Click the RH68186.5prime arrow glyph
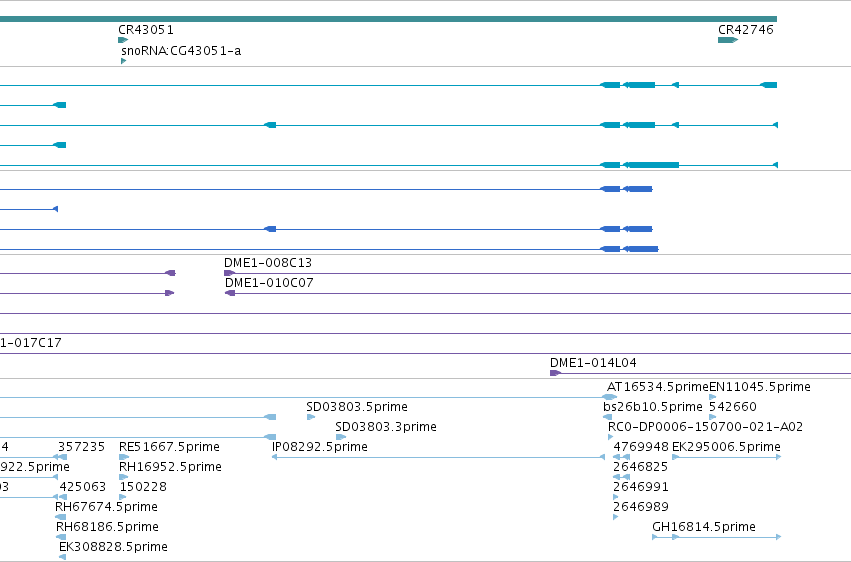 (61, 538)
